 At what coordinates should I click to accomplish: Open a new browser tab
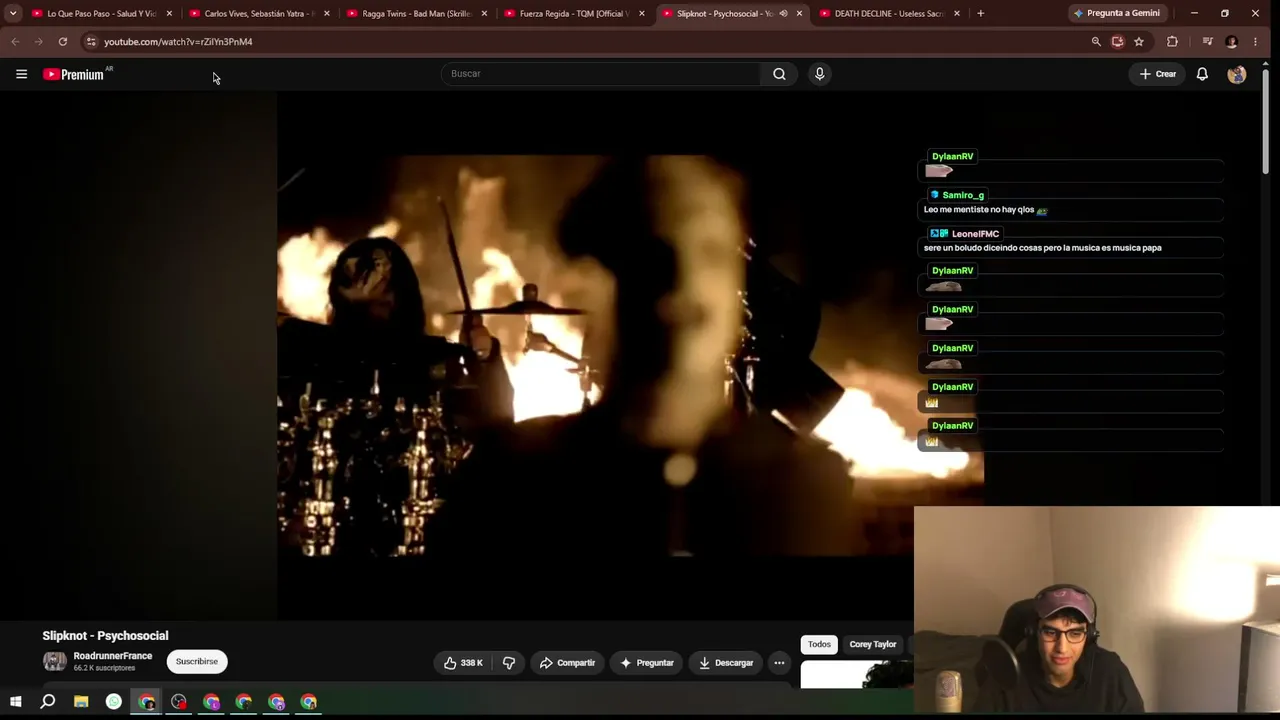[x=980, y=13]
